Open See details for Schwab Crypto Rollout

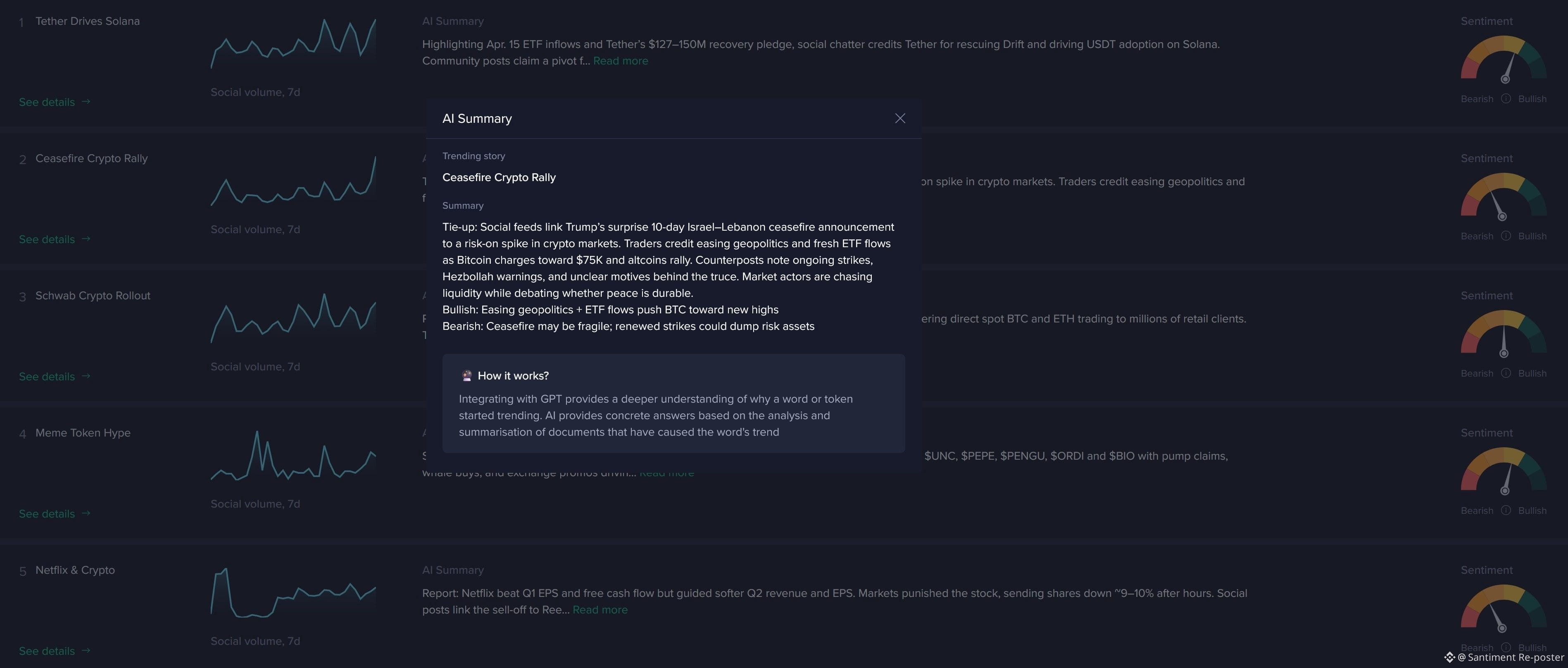tap(54, 376)
